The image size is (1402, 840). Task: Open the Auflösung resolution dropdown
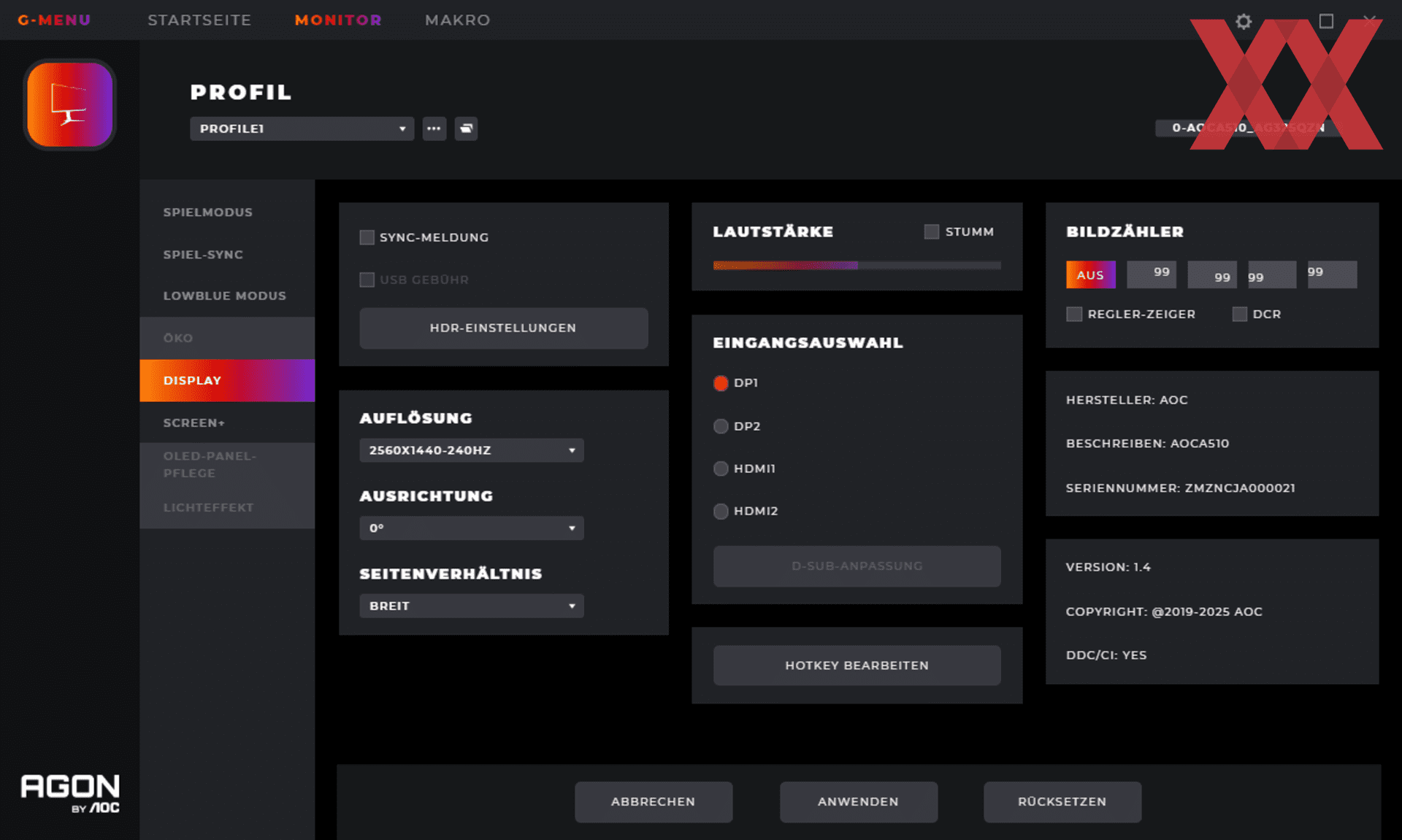tap(471, 450)
